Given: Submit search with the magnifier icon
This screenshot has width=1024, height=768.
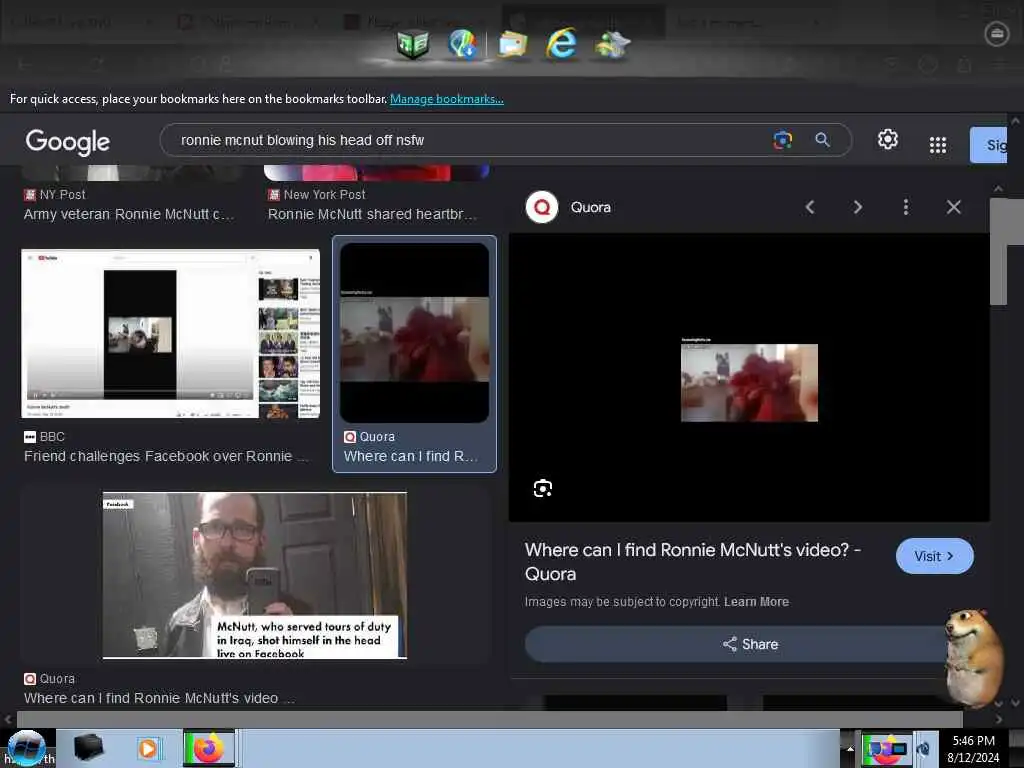Looking at the screenshot, I should pyautogui.click(x=822, y=139).
